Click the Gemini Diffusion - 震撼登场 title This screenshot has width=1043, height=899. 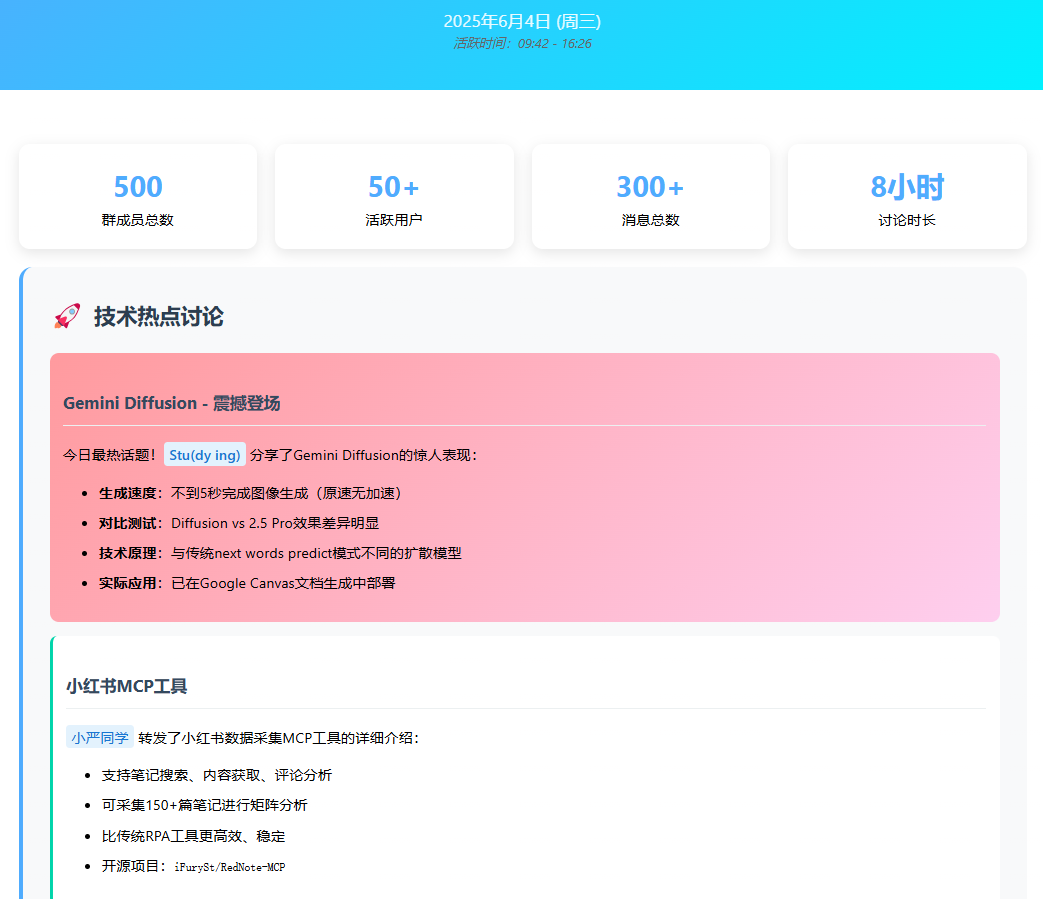tap(172, 403)
